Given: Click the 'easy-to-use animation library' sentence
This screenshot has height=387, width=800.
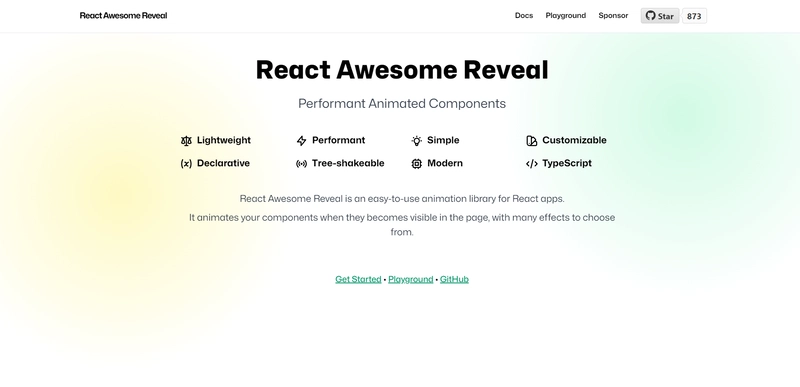Looking at the screenshot, I should pos(402,199).
